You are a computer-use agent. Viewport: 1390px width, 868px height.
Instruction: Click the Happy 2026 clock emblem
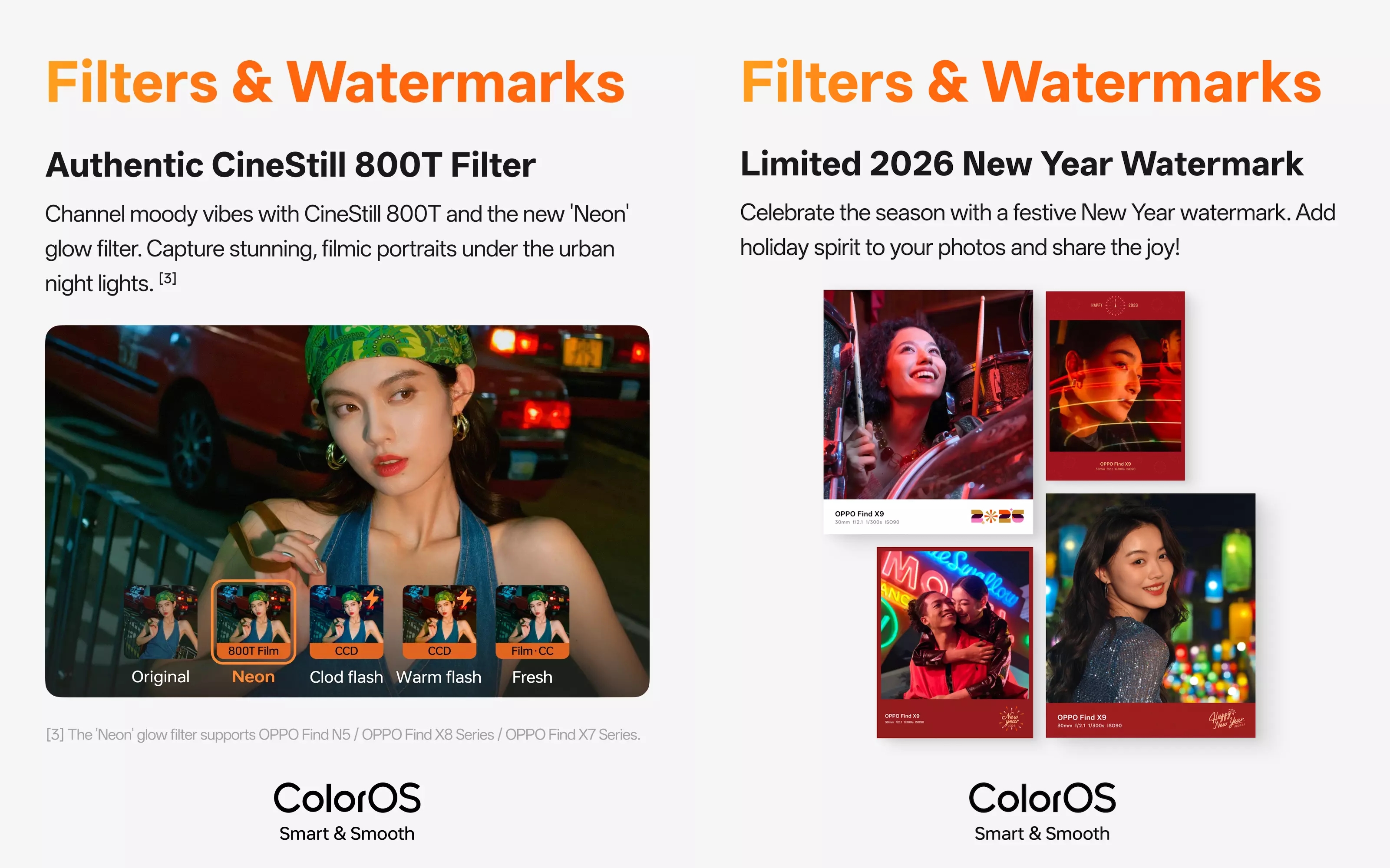[x=1115, y=306]
